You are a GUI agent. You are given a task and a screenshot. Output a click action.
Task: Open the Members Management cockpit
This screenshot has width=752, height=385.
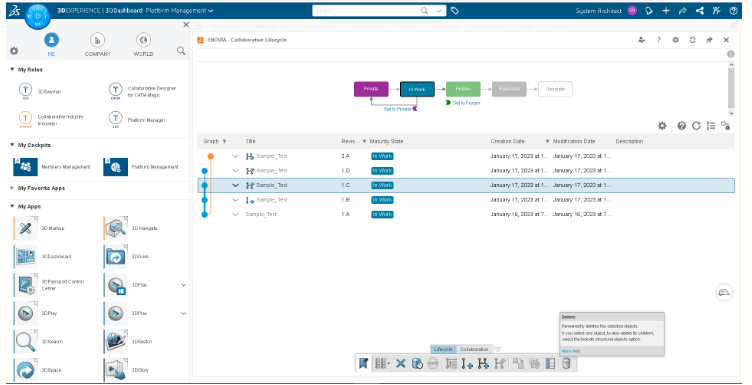[x=25, y=167]
